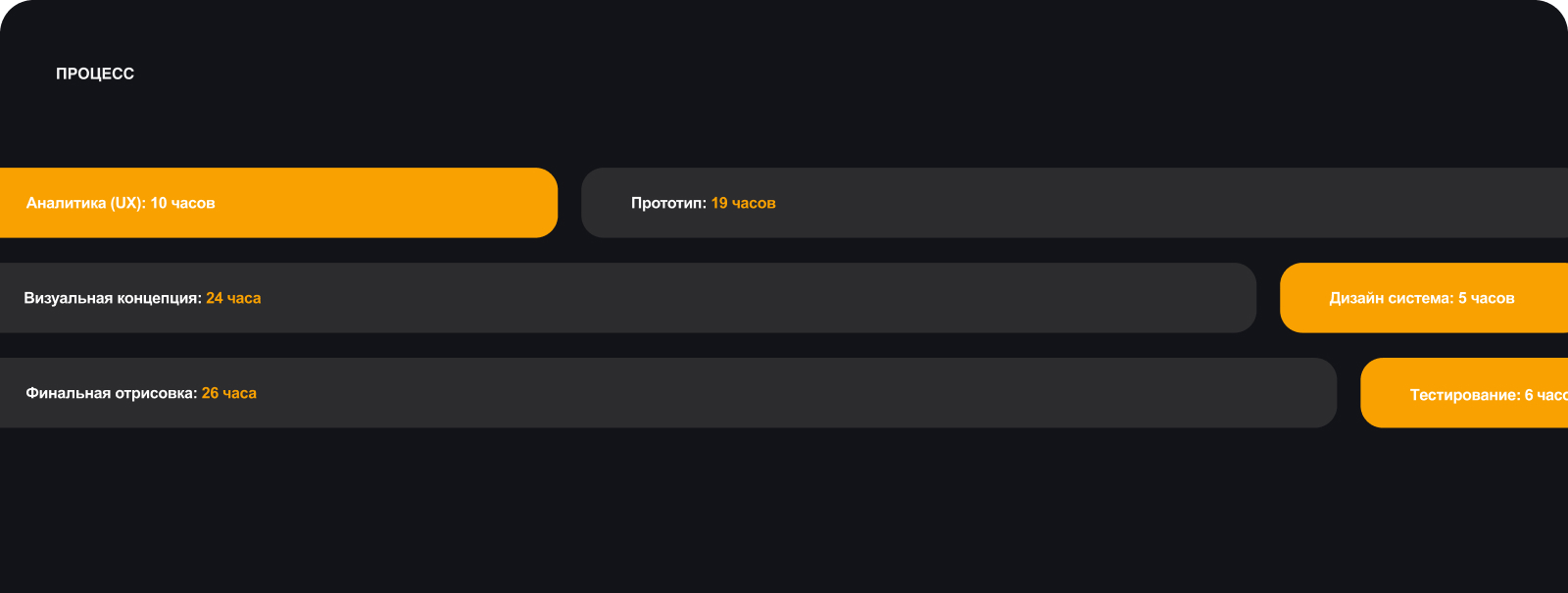
Task: Click the orange 24 часа value
Action: (x=233, y=298)
